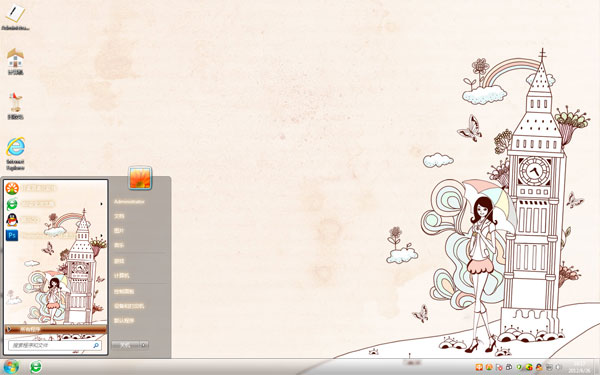Open the taskbar clock and date
Screen dimensions: 600x375
click(579, 367)
